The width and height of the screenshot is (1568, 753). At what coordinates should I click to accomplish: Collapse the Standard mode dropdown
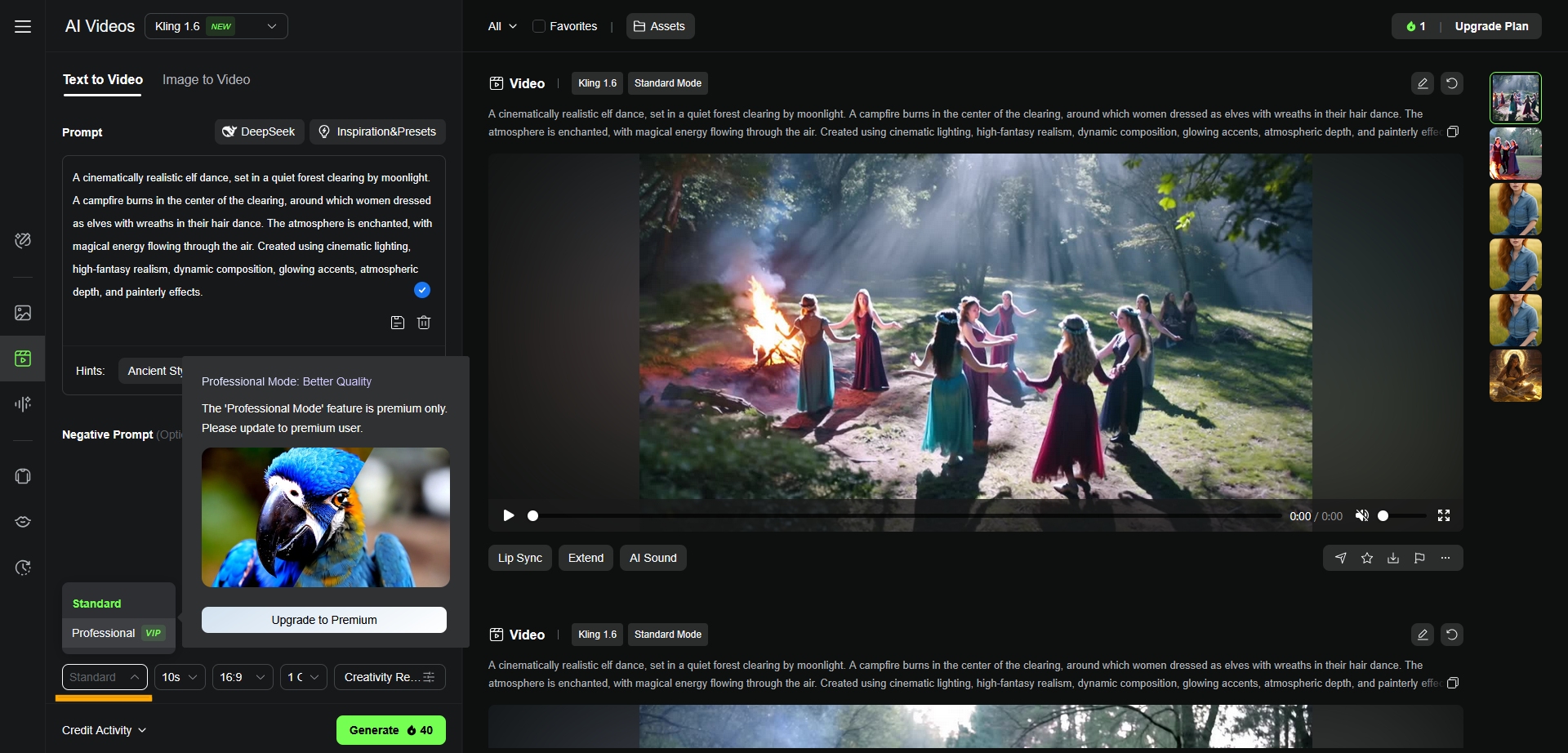coord(105,677)
